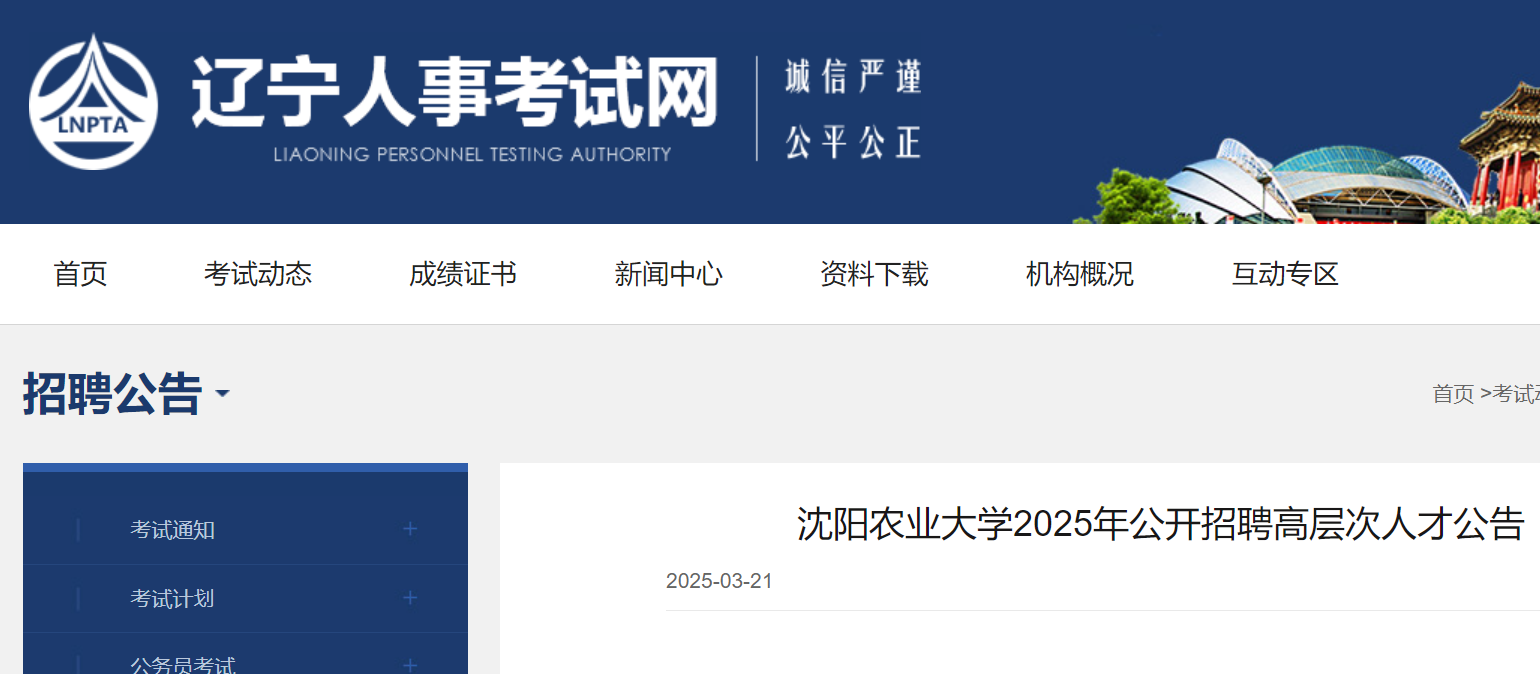The height and width of the screenshot is (674, 1540).
Task: Open the 资料下载 navigation item
Action: 874,274
